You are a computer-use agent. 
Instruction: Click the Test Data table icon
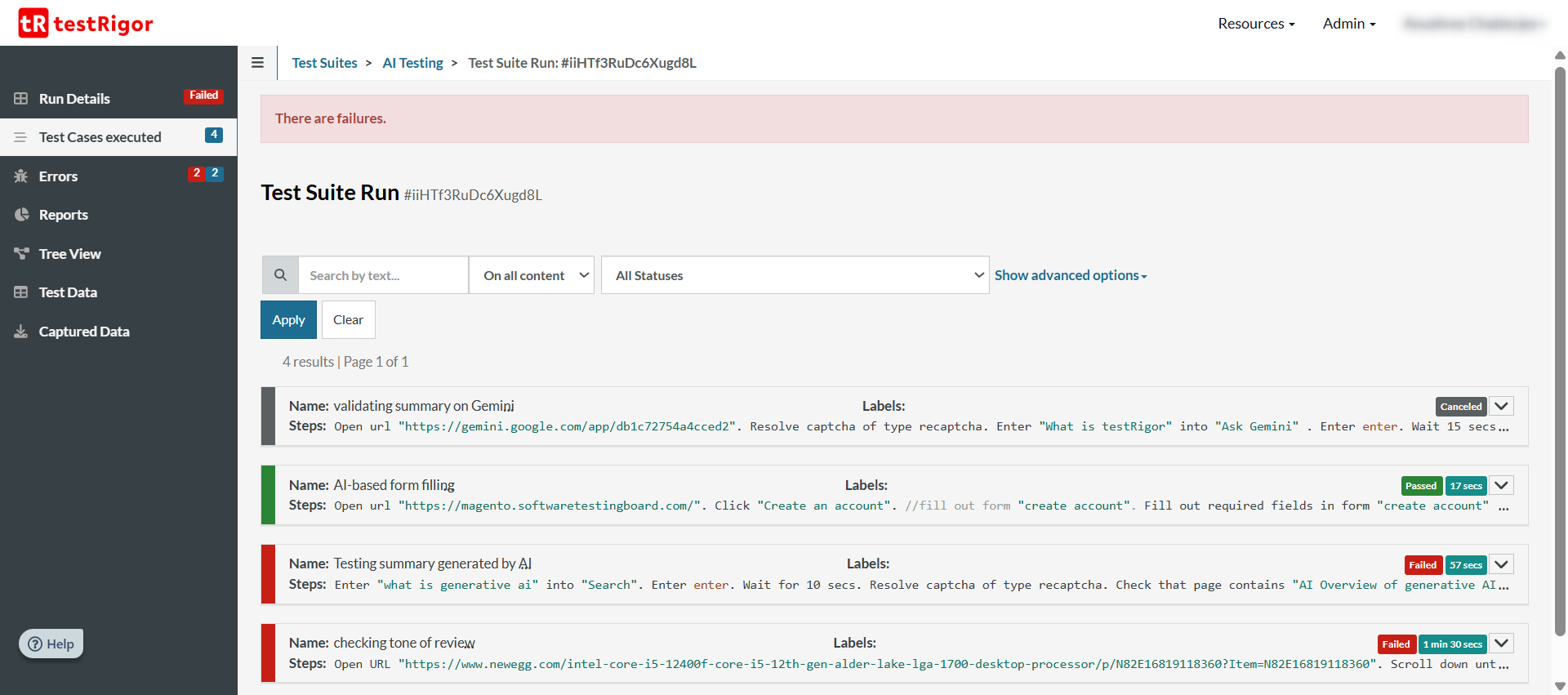[x=21, y=292]
